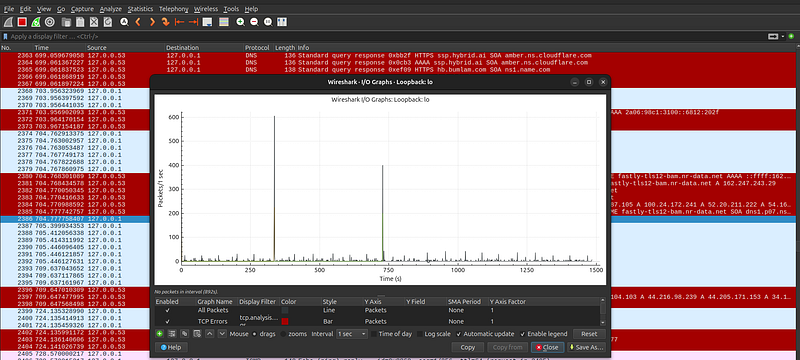The width and height of the screenshot is (800, 360).
Task: Click the Copy button in I/O Graphs
Action: [467, 347]
